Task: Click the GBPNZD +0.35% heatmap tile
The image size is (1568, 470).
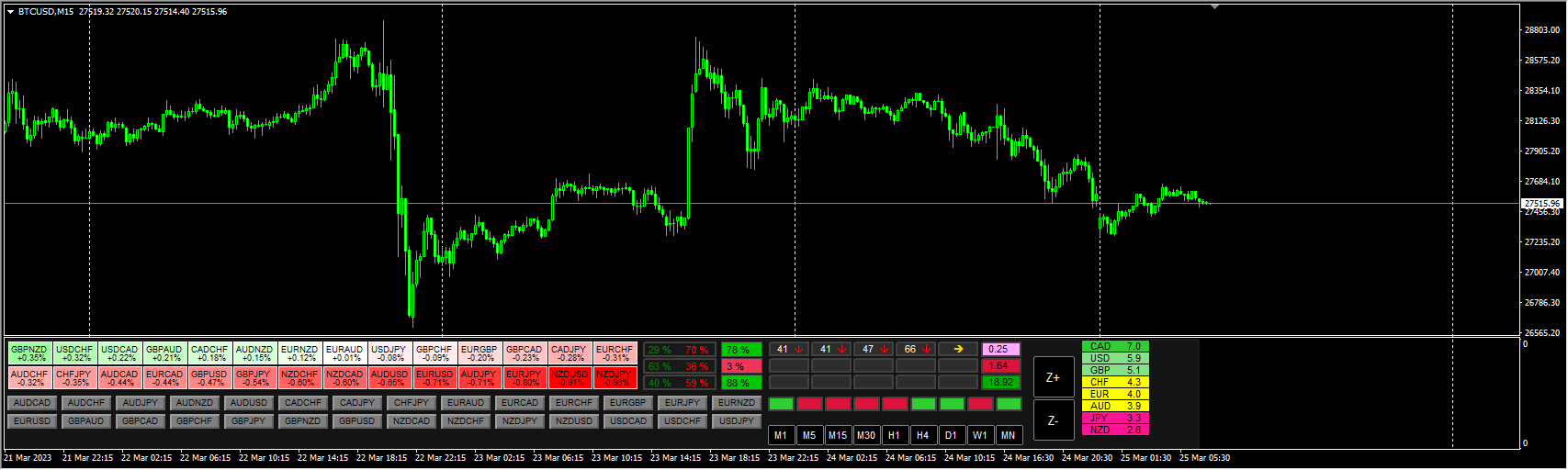Action: pyautogui.click(x=29, y=353)
